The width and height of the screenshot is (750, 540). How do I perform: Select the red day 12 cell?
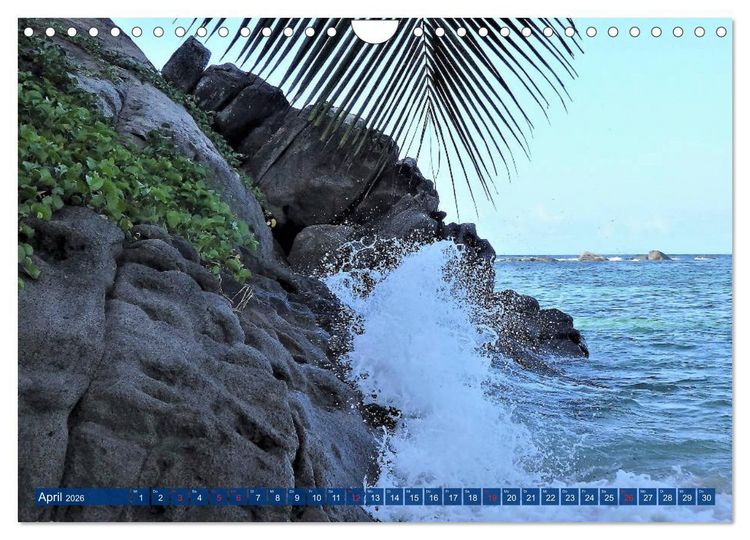click(x=355, y=497)
